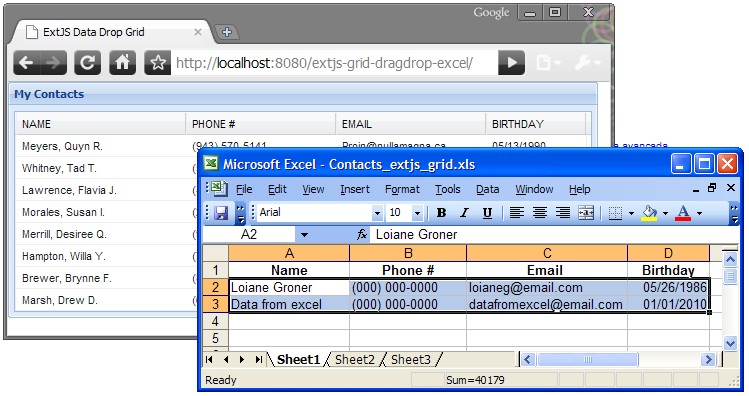Open a new browser tab
Image resolution: width=749 pixels, height=396 pixels.
click(x=226, y=32)
